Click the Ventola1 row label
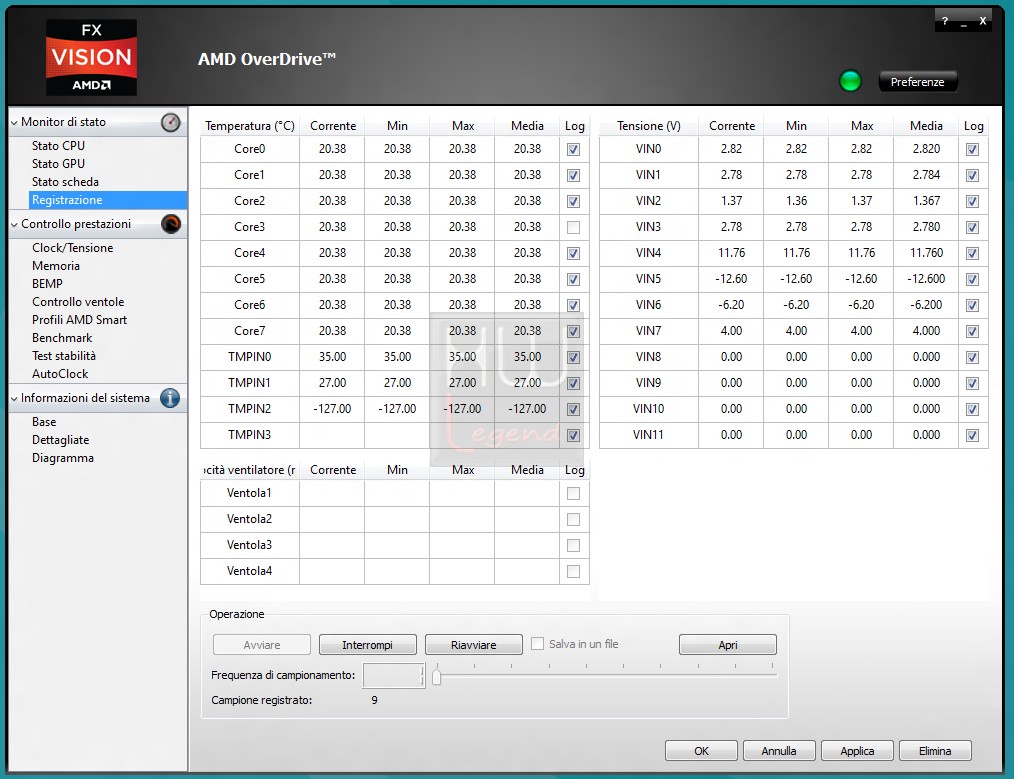Image resolution: width=1014 pixels, height=779 pixels. [249, 493]
